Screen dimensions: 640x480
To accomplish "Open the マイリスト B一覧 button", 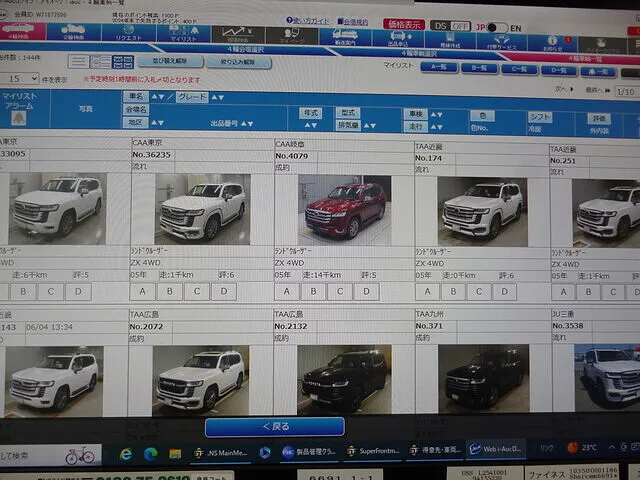I will coord(479,68).
